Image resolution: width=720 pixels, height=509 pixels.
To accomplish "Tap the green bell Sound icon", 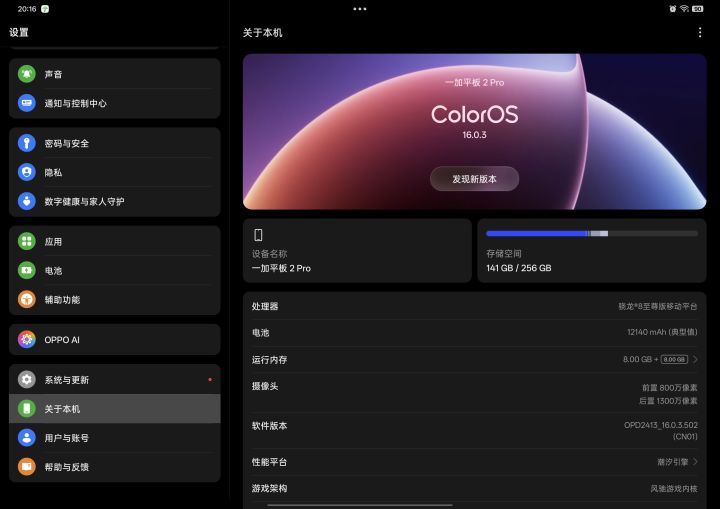I will pyautogui.click(x=27, y=74).
